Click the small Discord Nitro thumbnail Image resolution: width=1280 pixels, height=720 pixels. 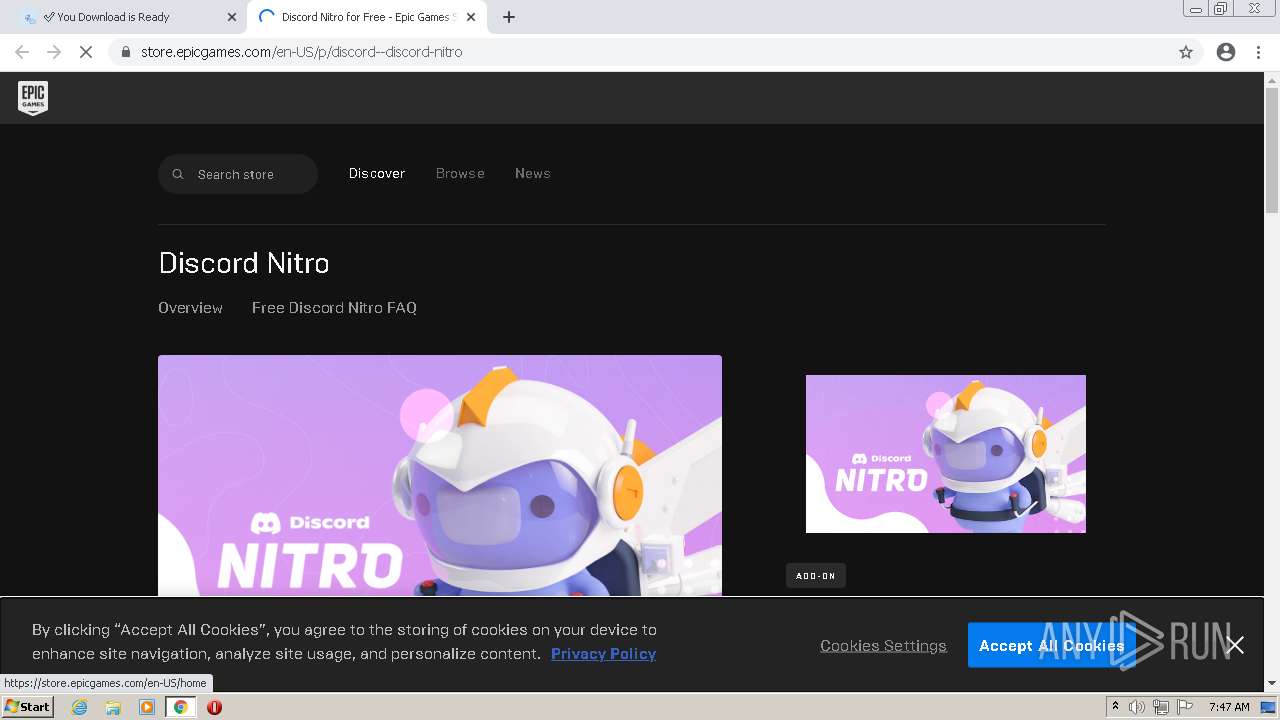946,454
